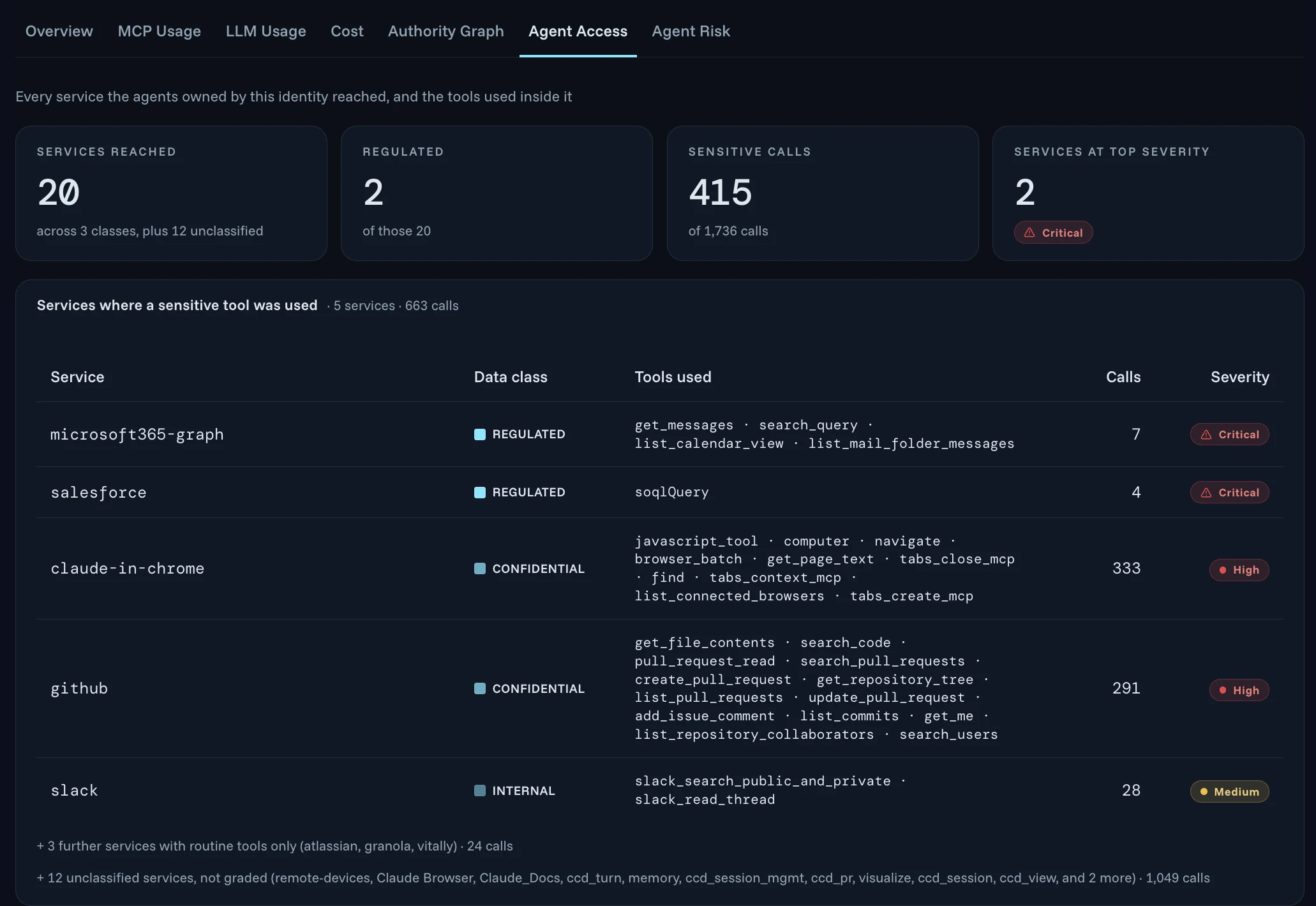Click the Tools used column header
This screenshot has width=1316, height=906.
673,377
